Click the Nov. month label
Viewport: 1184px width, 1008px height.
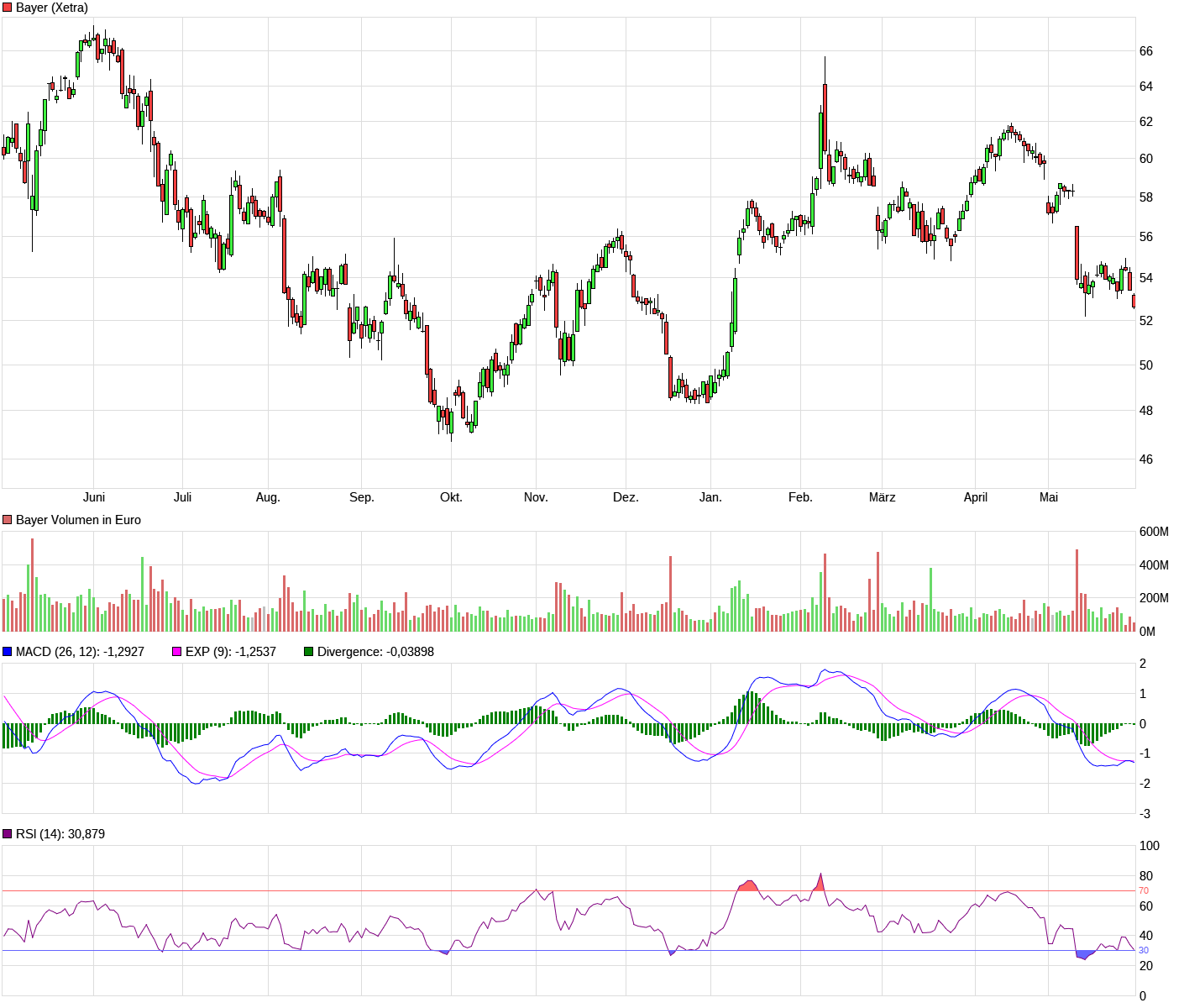click(x=536, y=497)
